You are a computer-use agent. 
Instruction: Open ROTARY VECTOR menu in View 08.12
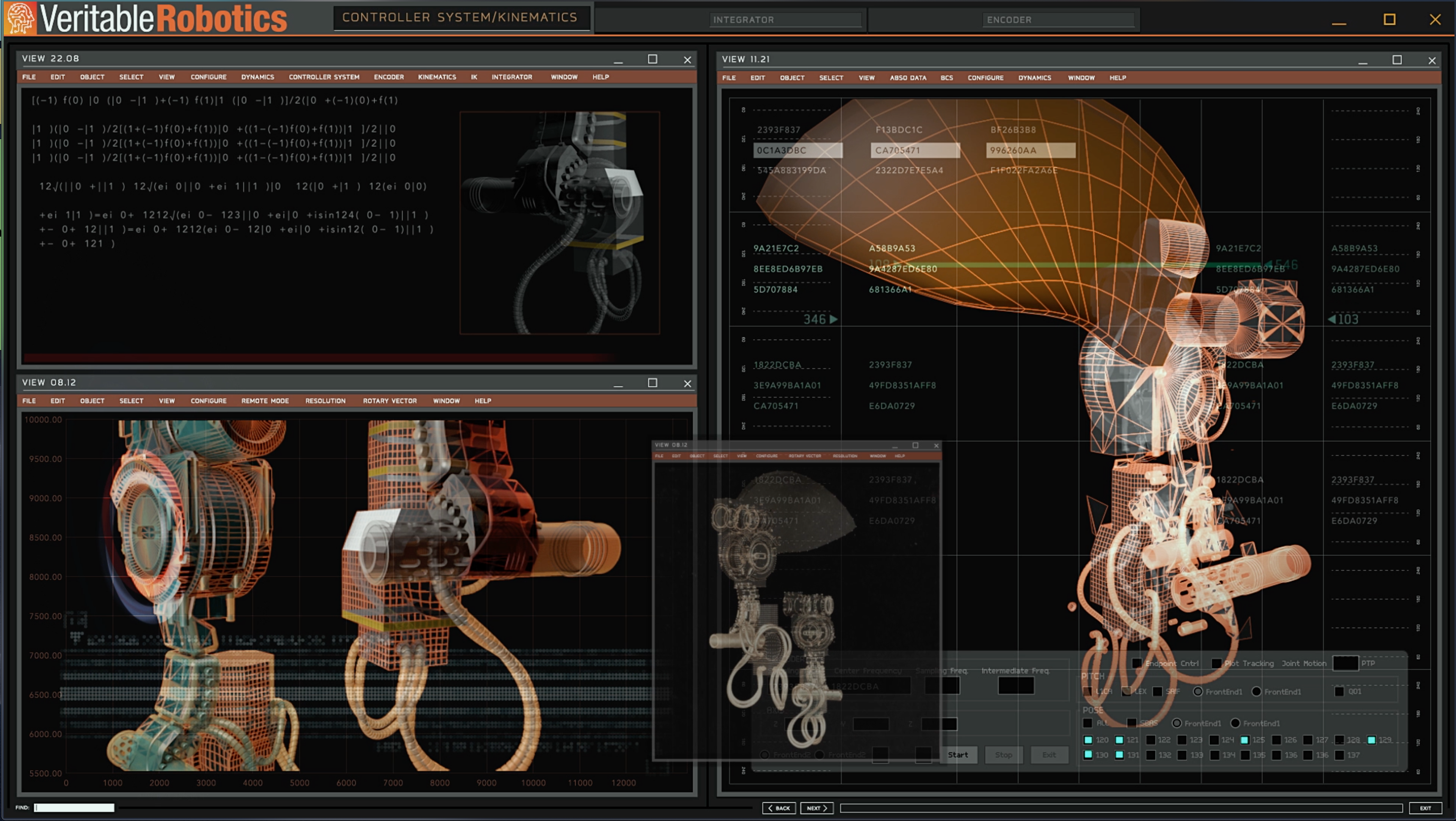(x=389, y=401)
